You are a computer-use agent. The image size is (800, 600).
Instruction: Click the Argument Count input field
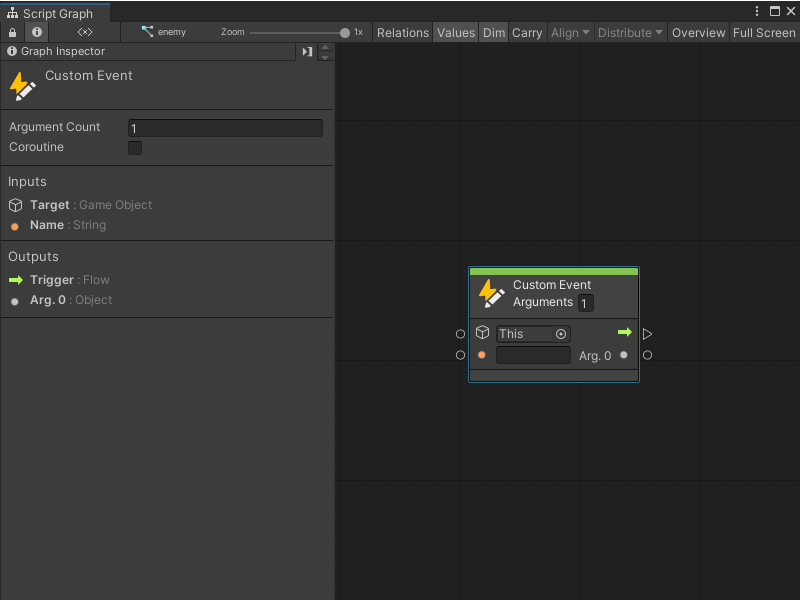coord(225,128)
